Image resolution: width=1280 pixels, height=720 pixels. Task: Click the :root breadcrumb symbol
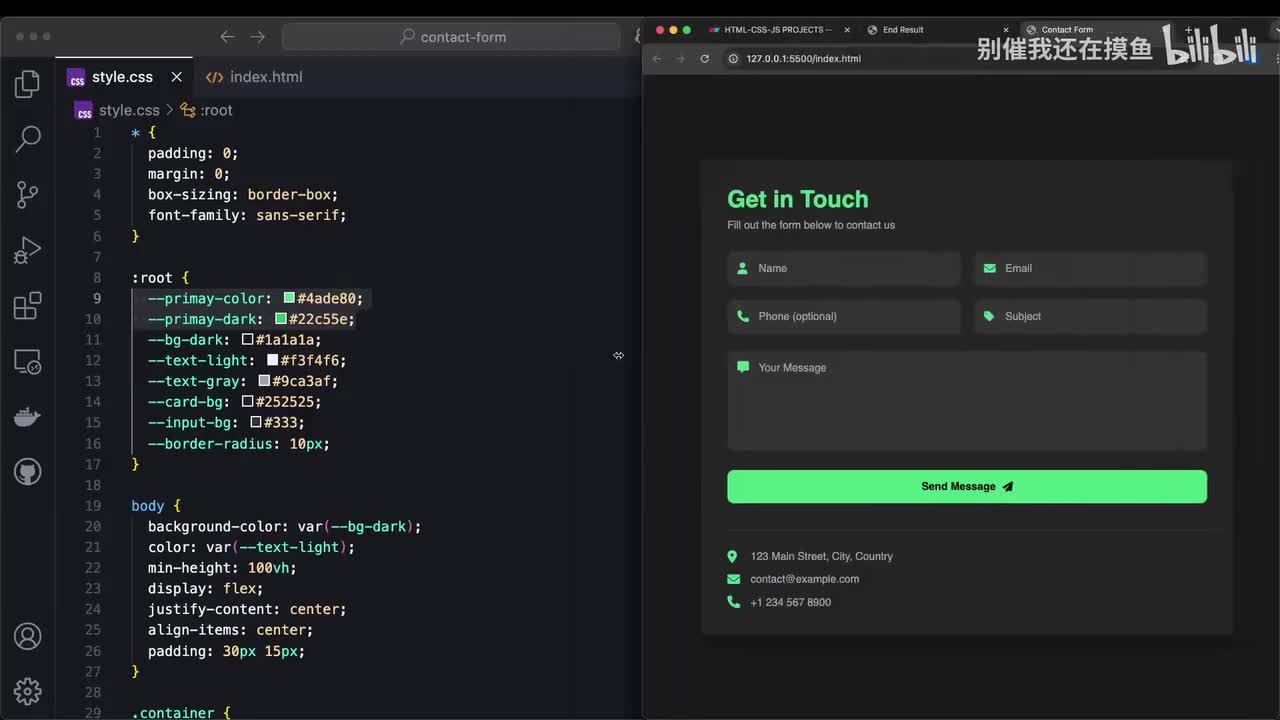(207, 110)
